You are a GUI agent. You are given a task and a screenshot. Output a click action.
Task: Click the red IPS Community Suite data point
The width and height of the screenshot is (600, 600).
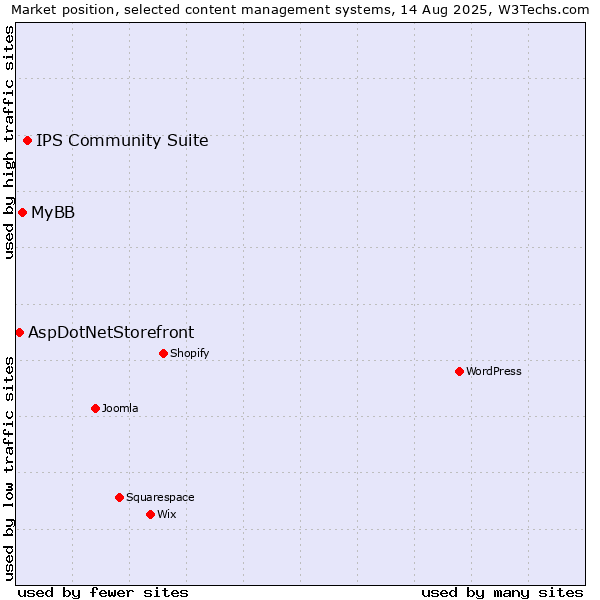tap(27, 140)
